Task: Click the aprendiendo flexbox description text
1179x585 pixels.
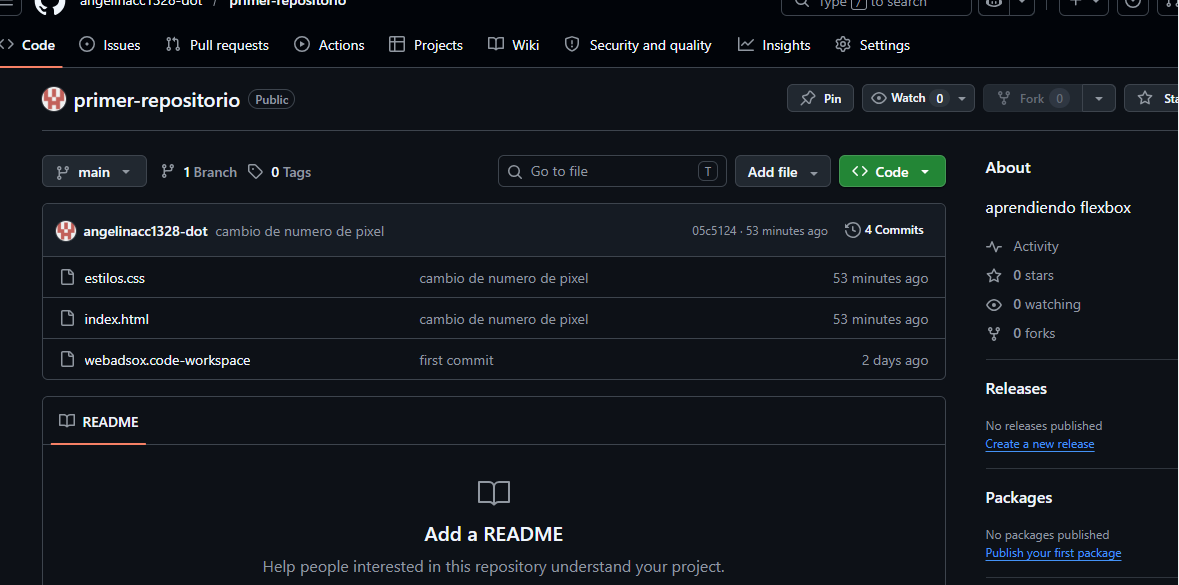Action: (x=1058, y=208)
